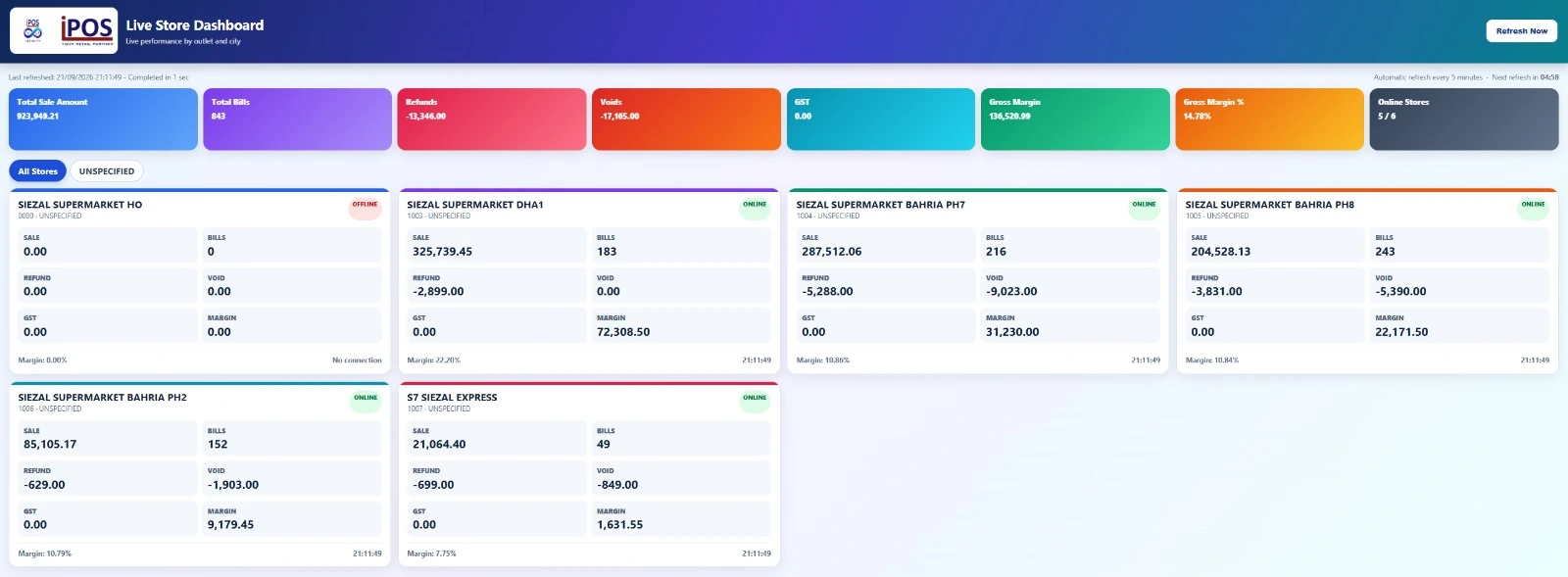Click the Voids summary card
Viewport: 1568px width, 577px height.
click(x=686, y=120)
